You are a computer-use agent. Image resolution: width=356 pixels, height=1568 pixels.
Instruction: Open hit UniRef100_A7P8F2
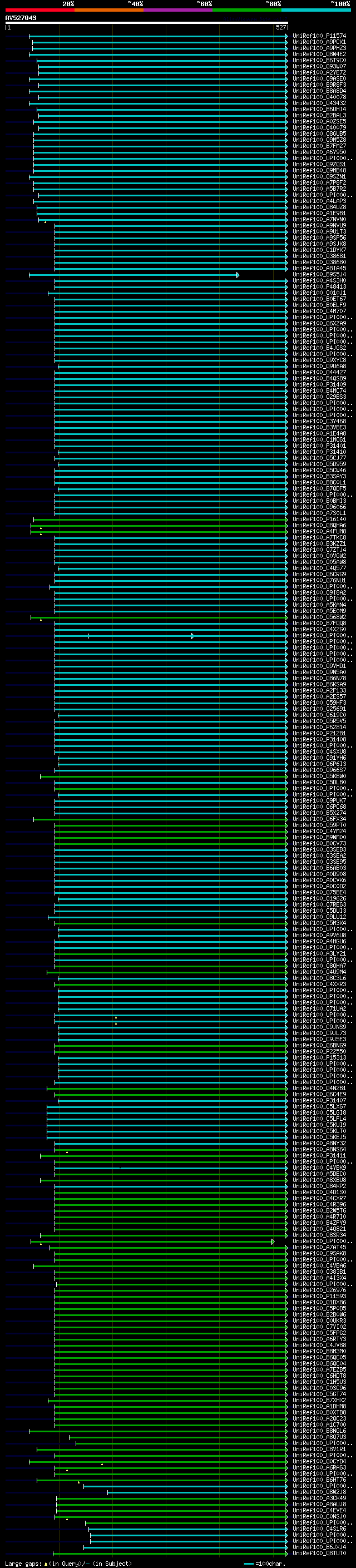tap(319, 182)
